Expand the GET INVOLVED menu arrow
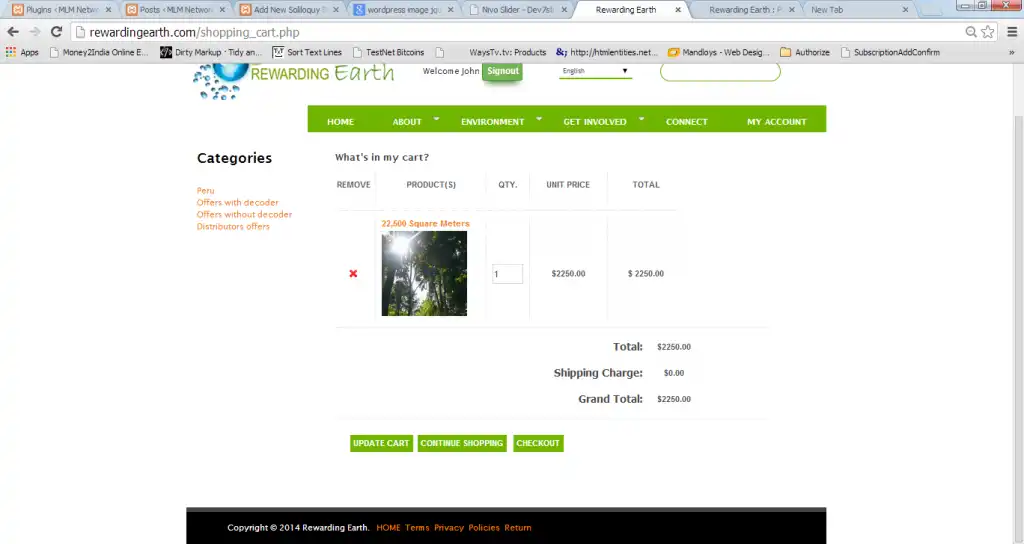The width and height of the screenshot is (1024, 544). pyautogui.click(x=641, y=119)
